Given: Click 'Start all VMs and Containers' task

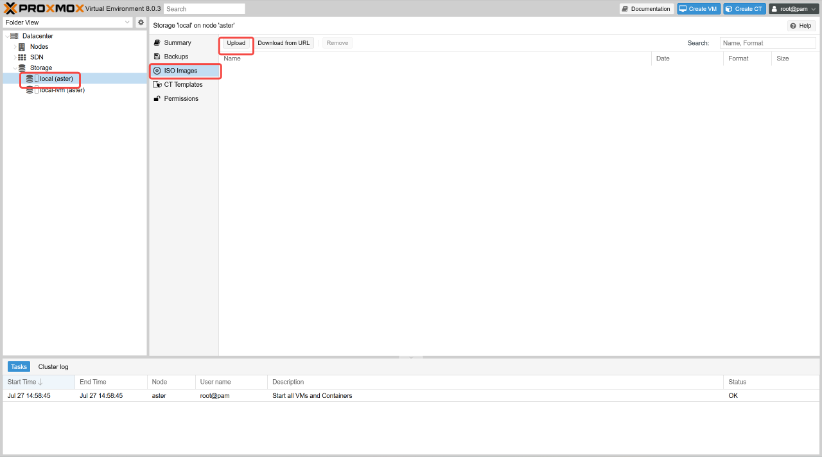Looking at the screenshot, I should (312, 396).
